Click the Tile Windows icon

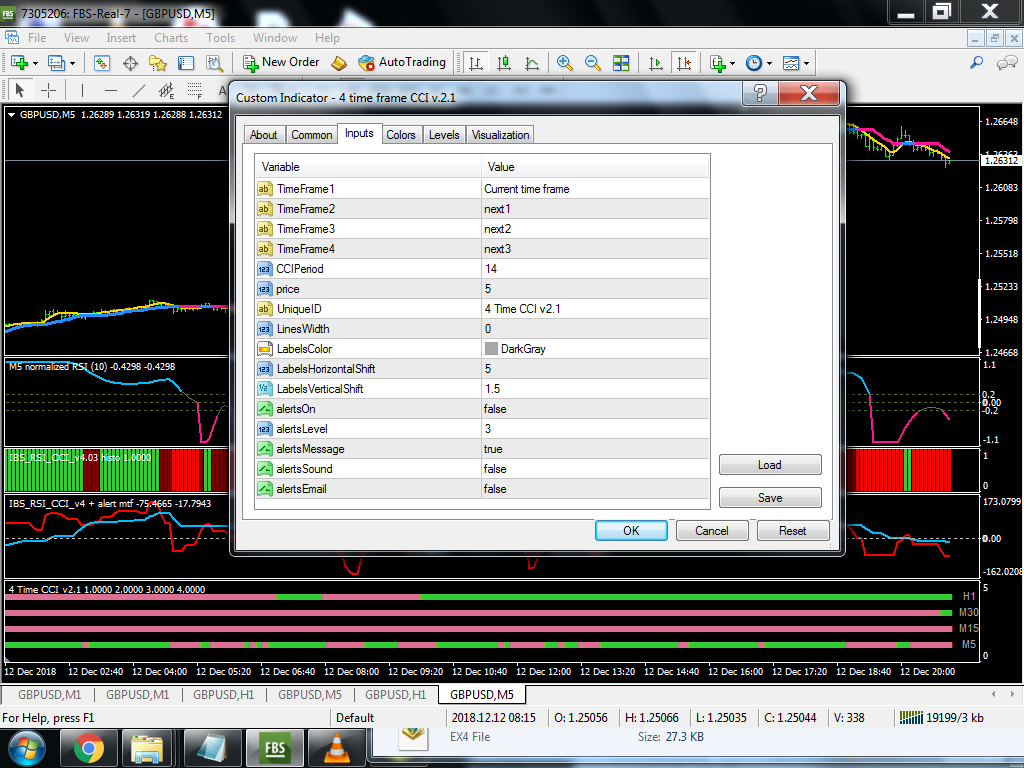coord(621,63)
